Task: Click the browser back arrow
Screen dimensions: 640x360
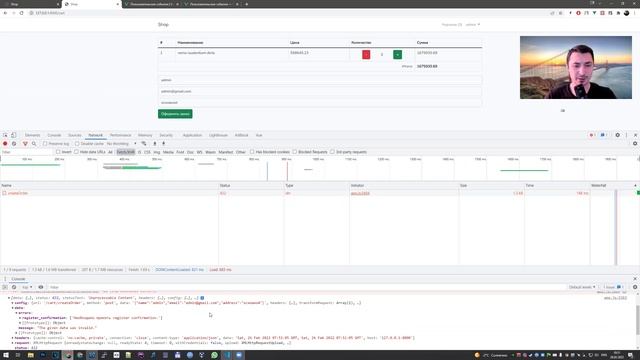Action: (5, 13)
